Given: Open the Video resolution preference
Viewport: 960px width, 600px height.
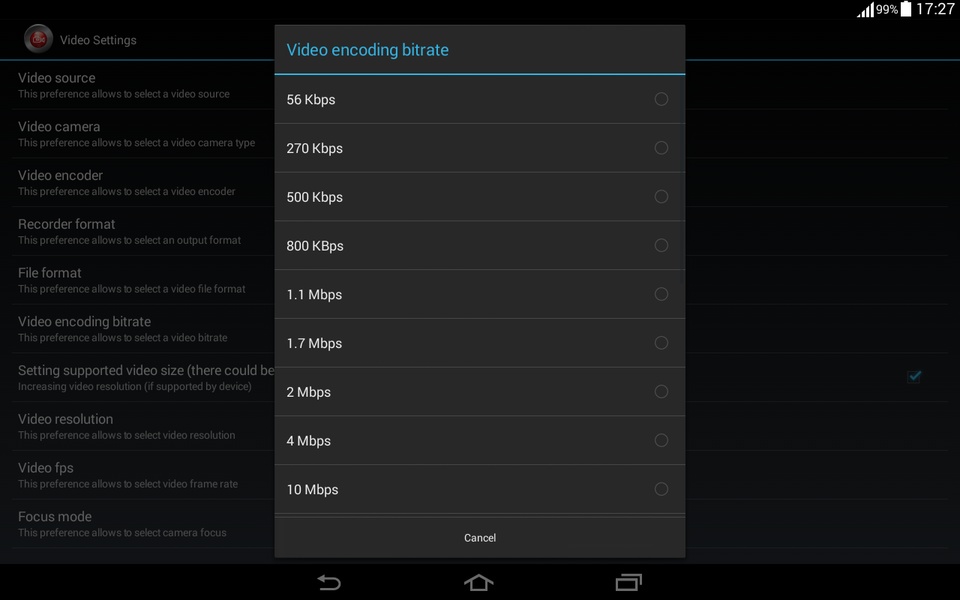Looking at the screenshot, I should tap(143, 426).
